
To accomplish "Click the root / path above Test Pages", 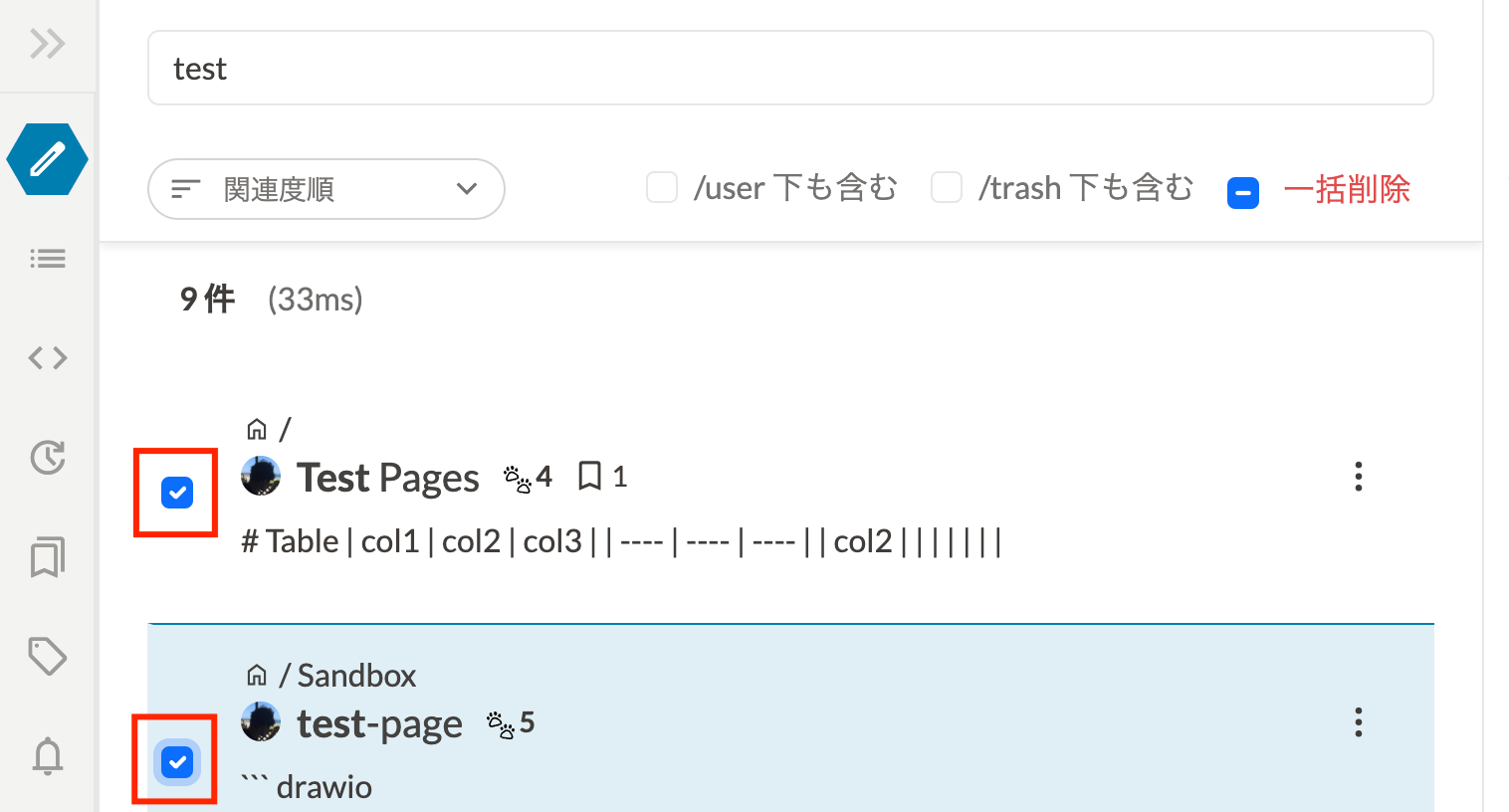I will point(286,429).
